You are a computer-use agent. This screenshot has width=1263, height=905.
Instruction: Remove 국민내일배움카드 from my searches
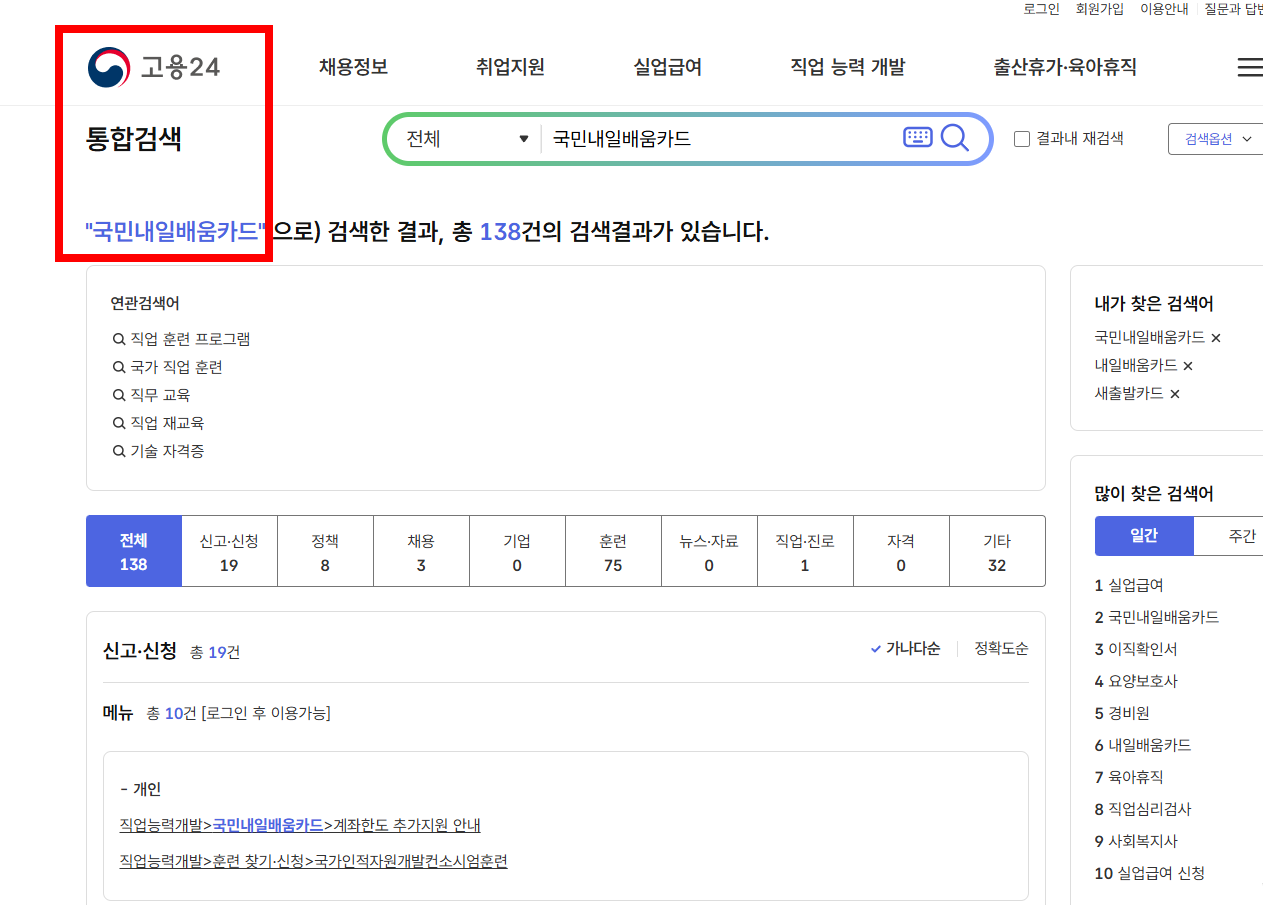pyautogui.click(x=1216, y=338)
